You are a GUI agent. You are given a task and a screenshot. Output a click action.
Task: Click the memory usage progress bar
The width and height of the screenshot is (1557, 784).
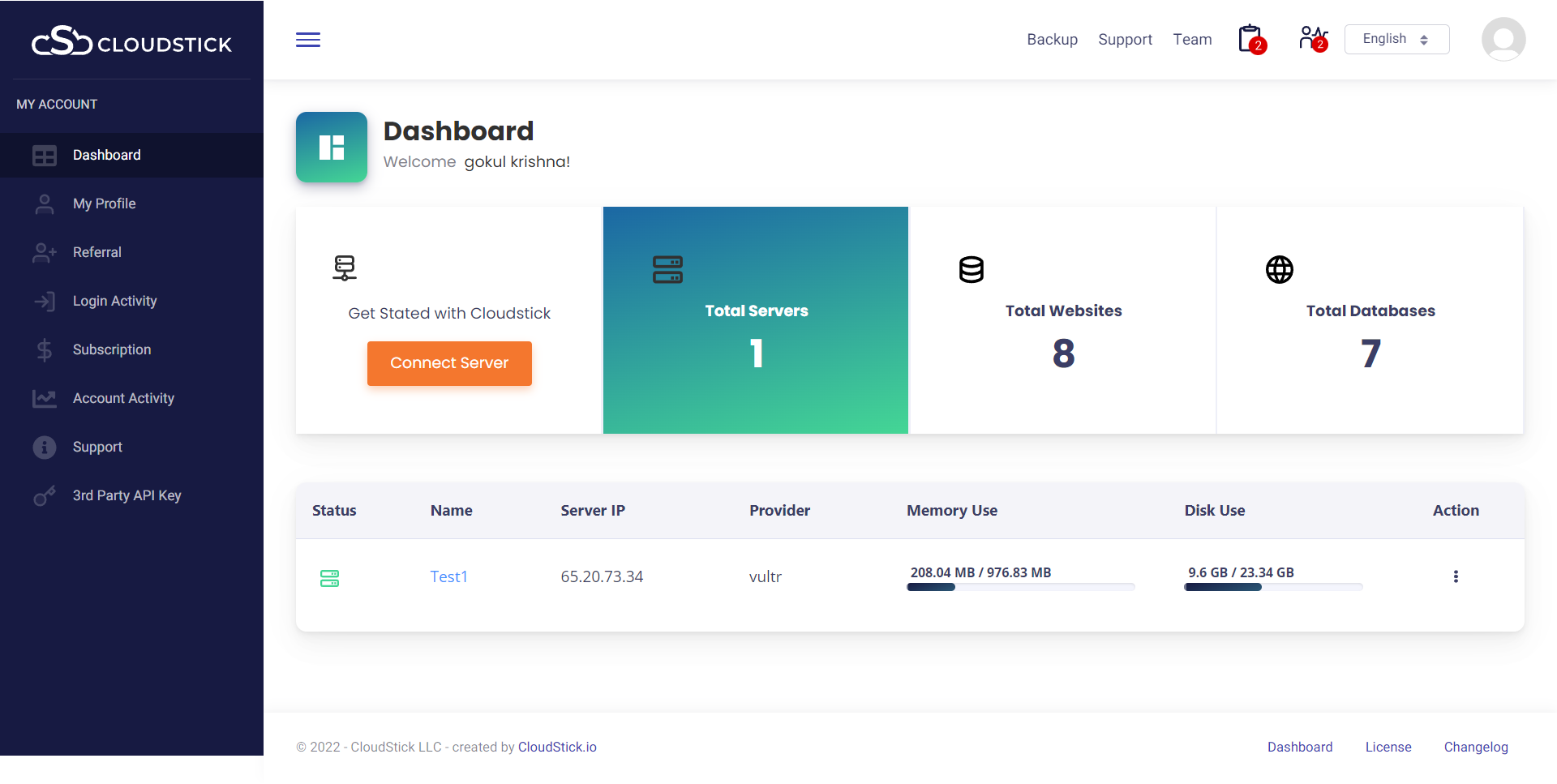click(1021, 587)
